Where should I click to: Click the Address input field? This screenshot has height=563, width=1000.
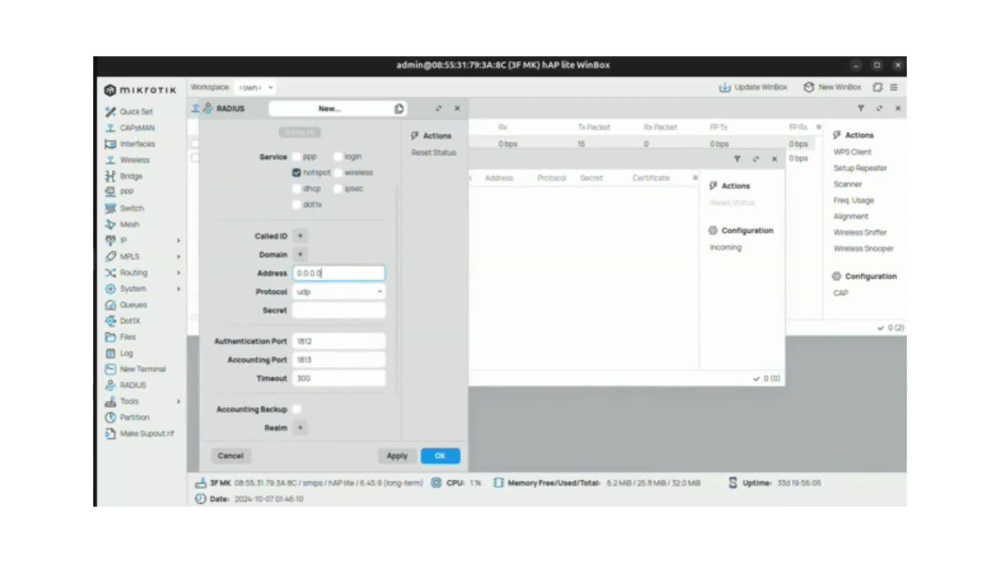pos(339,273)
